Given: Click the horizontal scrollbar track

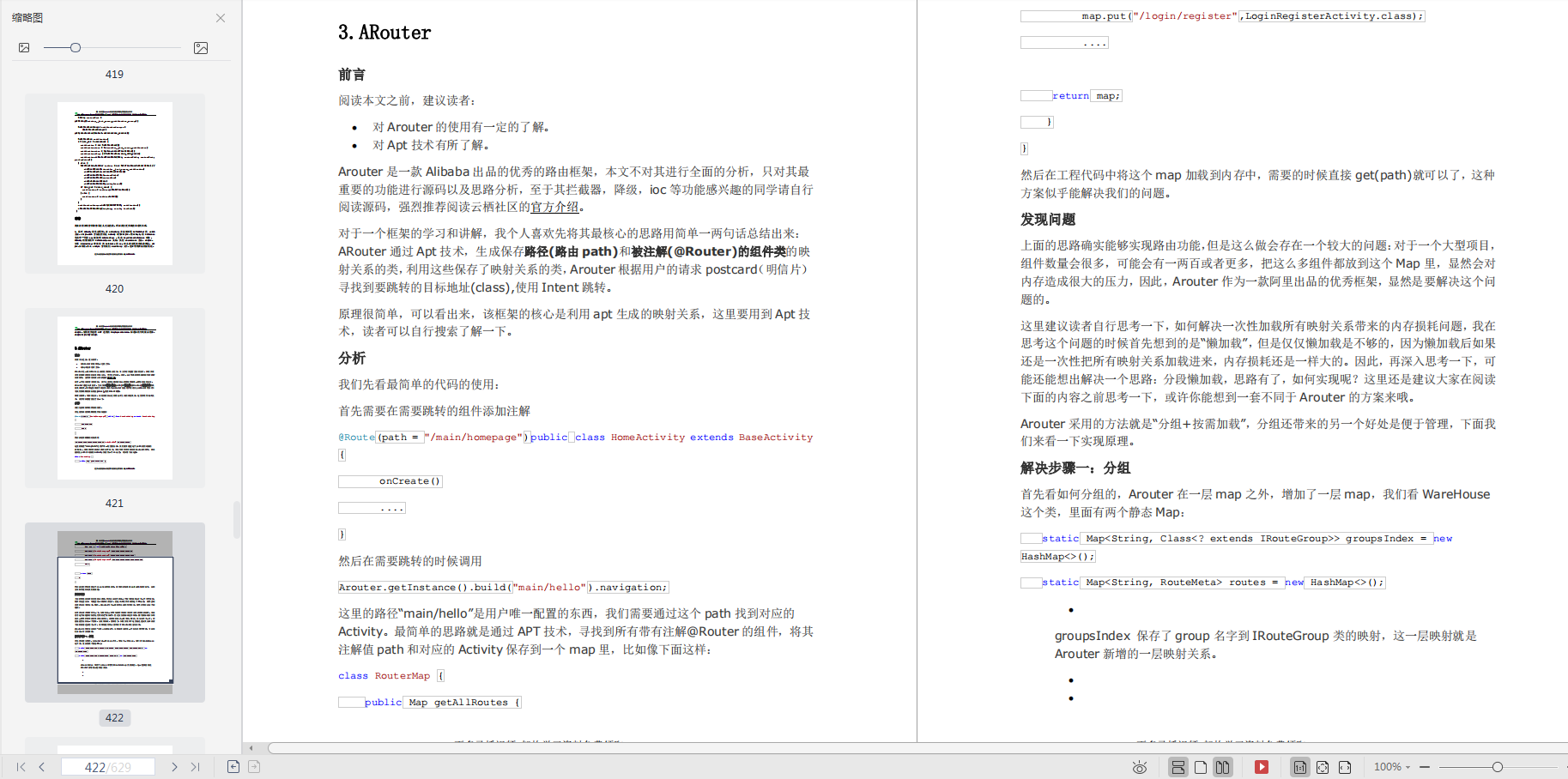Looking at the screenshot, I should [x=916, y=748].
